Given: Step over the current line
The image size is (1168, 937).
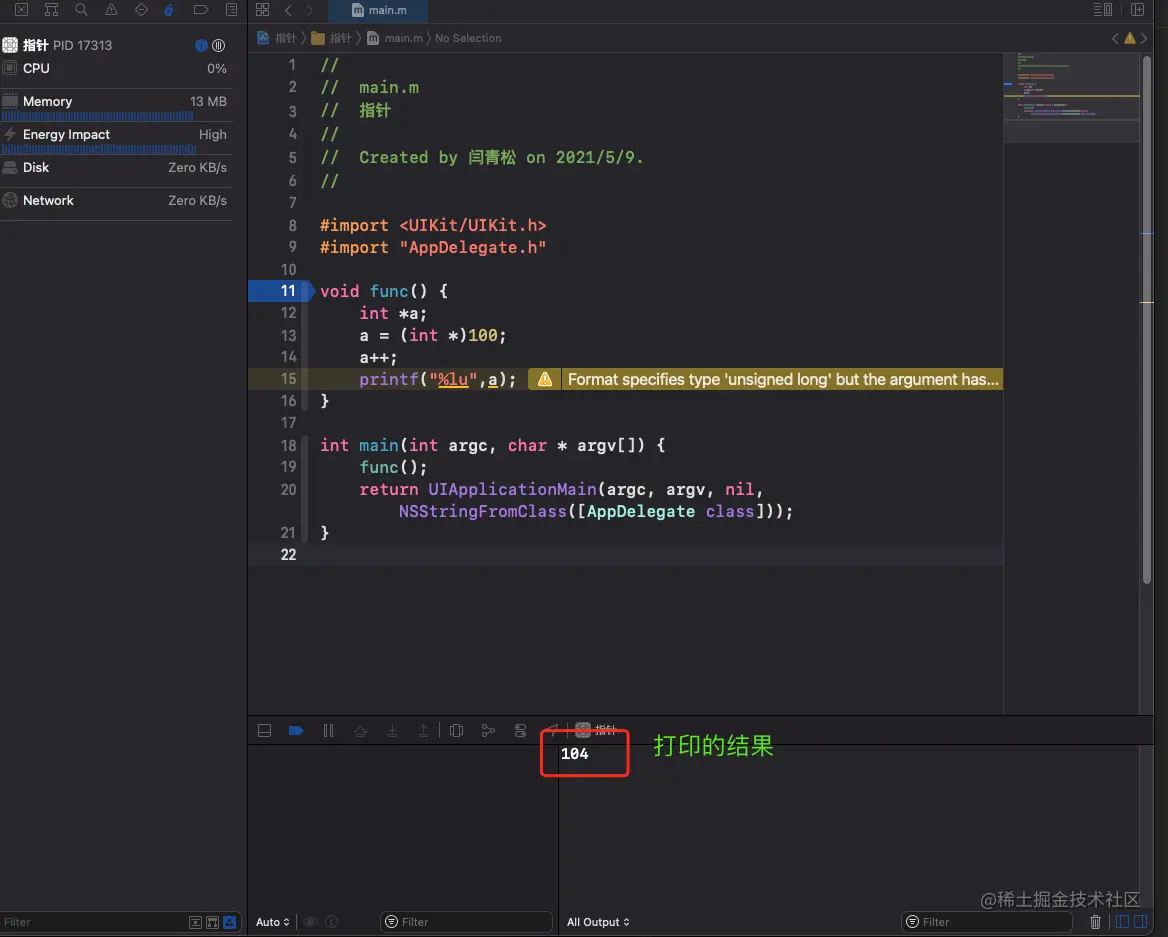Looking at the screenshot, I should pyautogui.click(x=361, y=731).
